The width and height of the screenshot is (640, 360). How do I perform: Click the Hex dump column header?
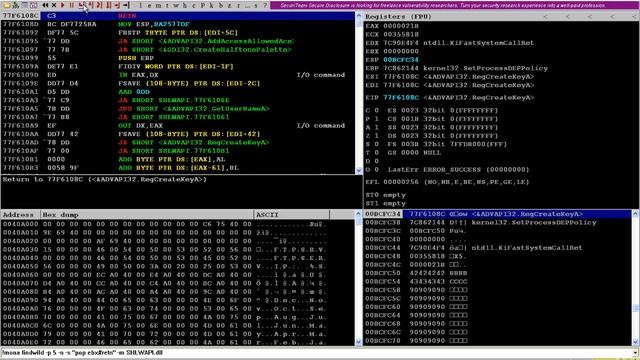pyautogui.click(x=147, y=214)
